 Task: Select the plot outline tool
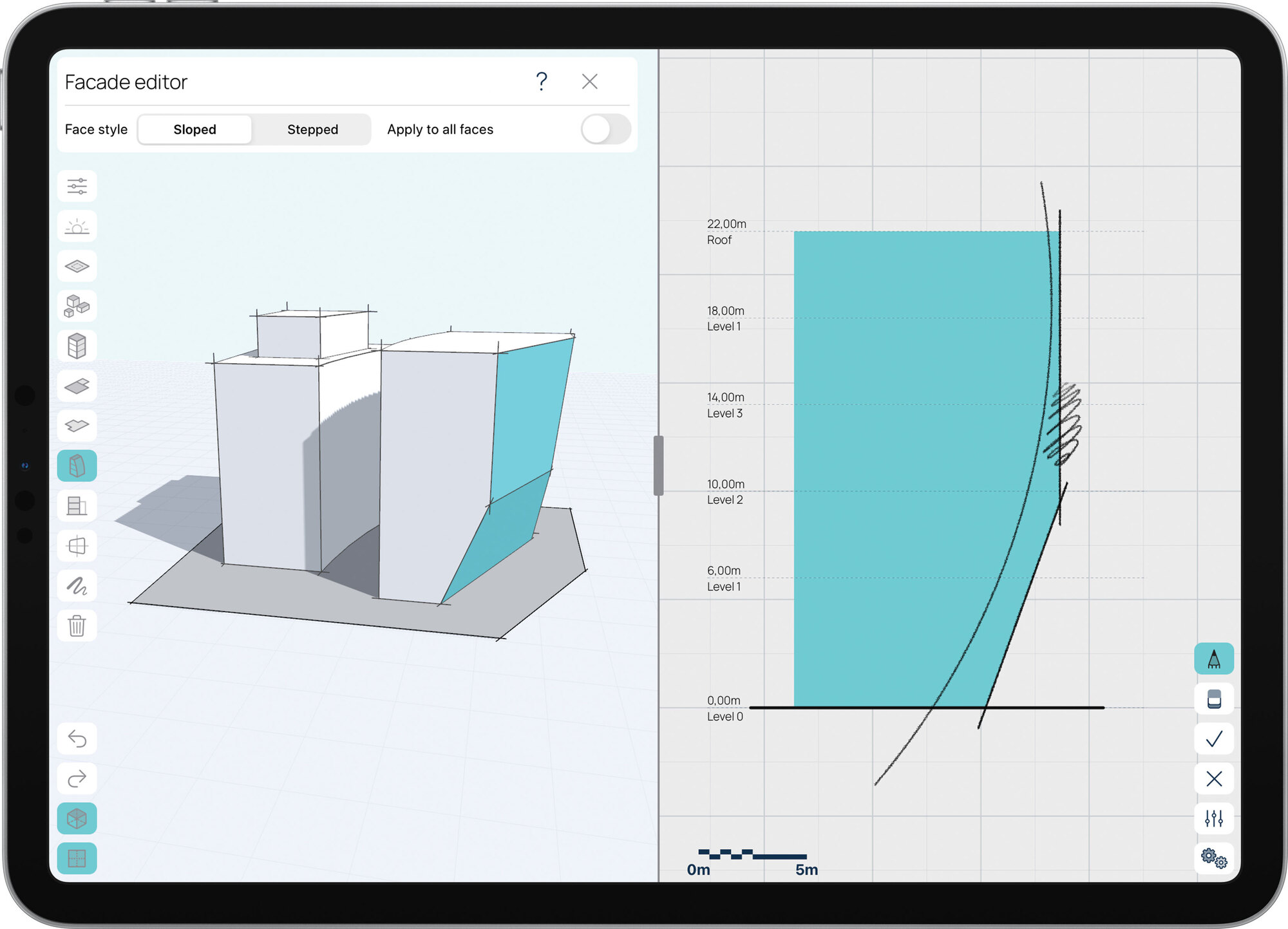(77, 266)
